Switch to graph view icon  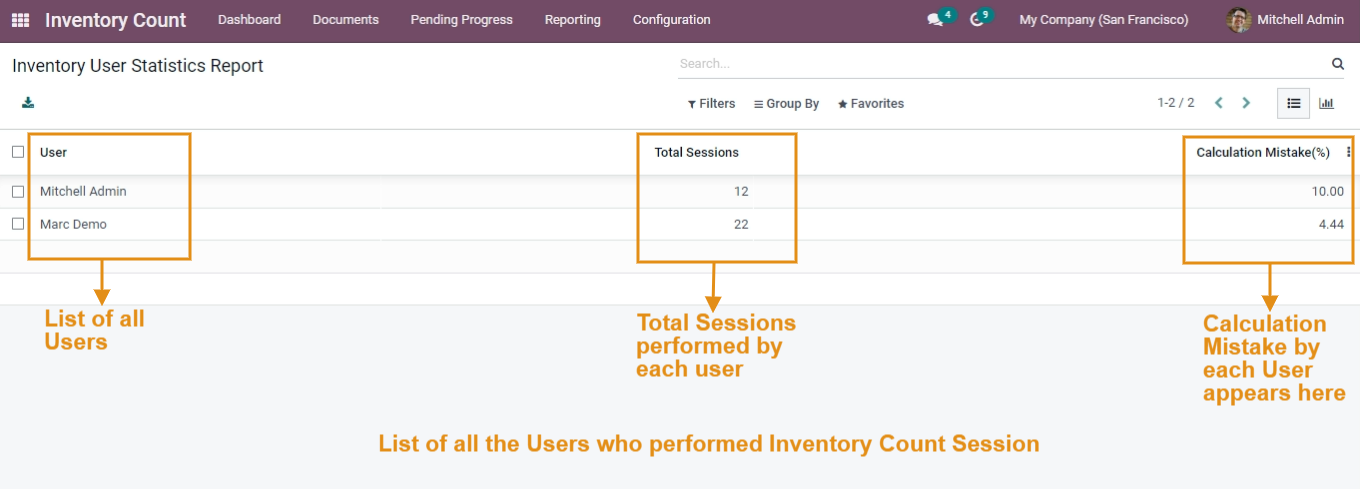point(1326,103)
